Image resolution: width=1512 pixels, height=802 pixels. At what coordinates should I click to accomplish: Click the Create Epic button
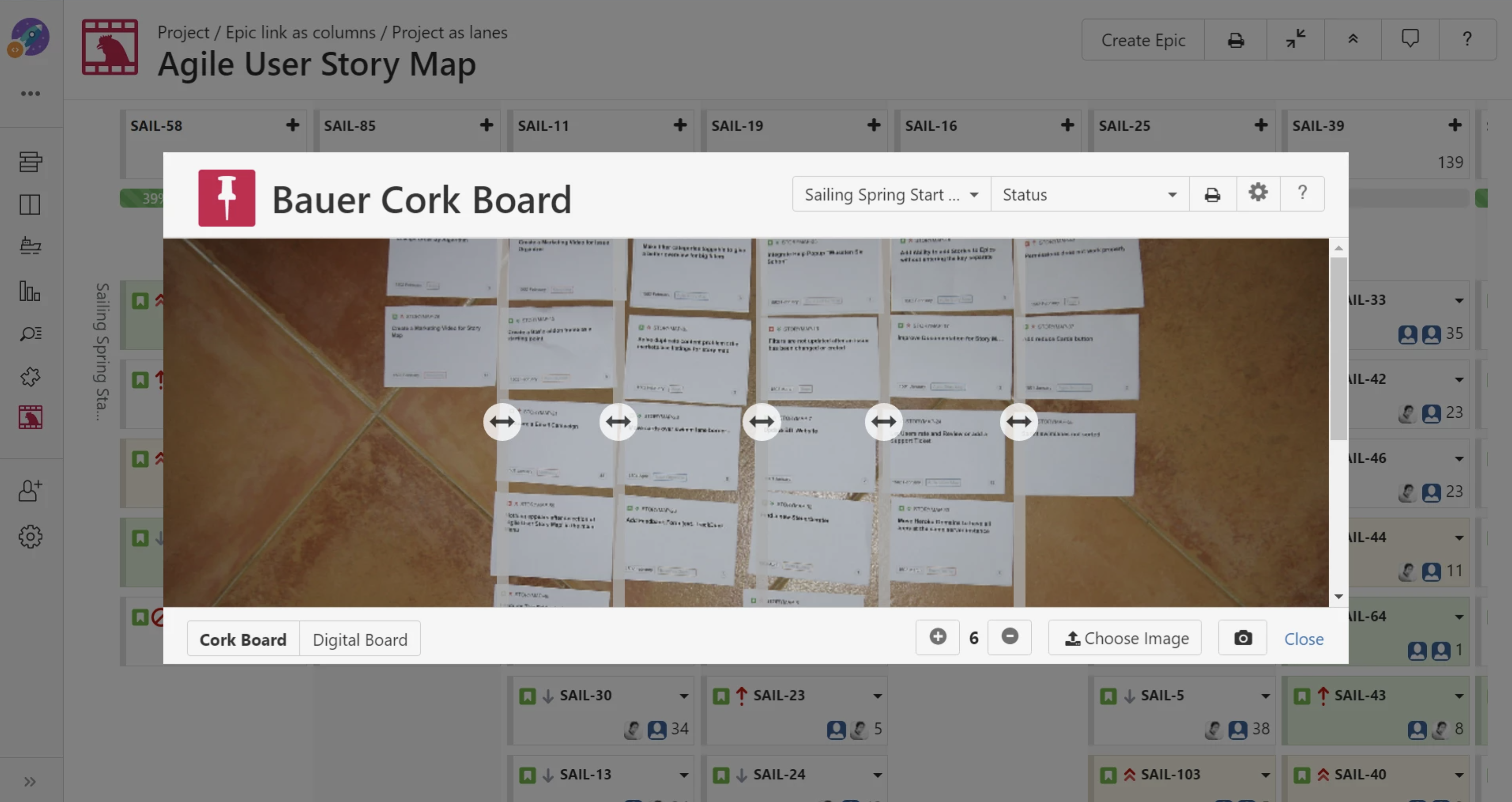click(x=1143, y=40)
